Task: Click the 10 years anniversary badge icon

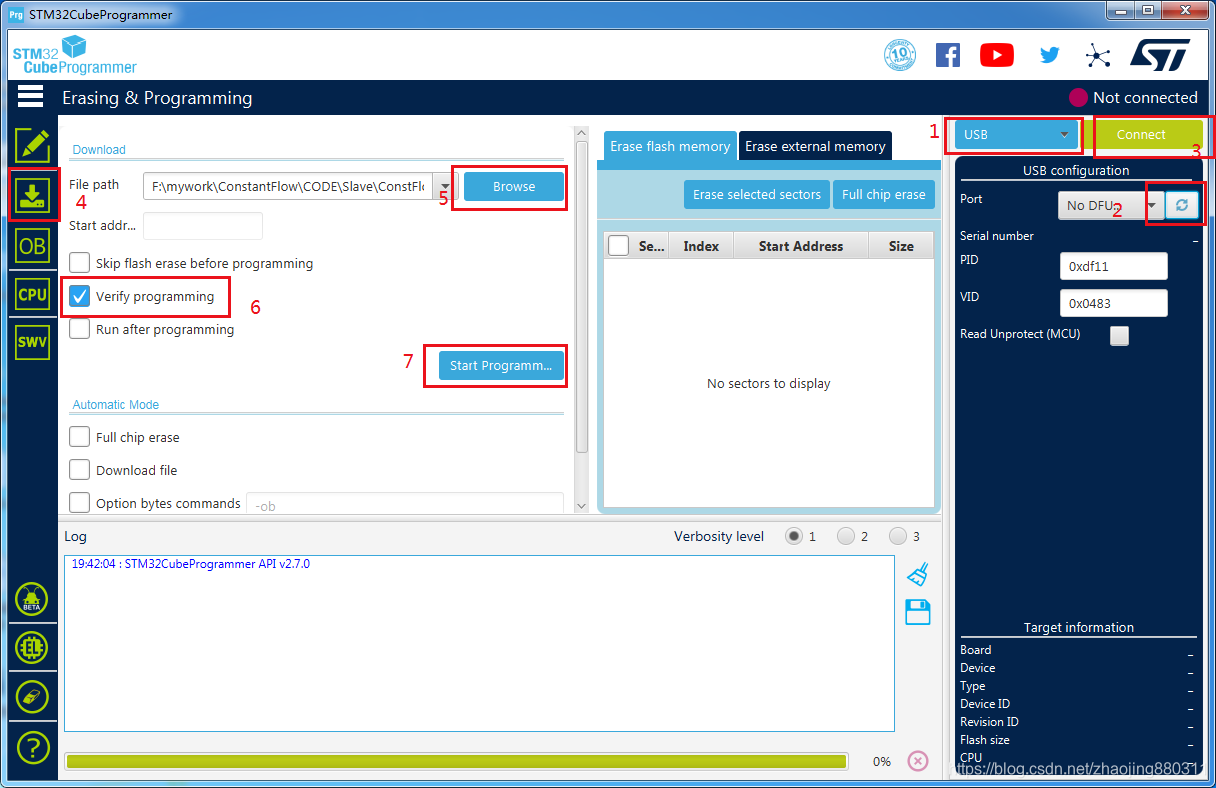Action: coord(900,55)
